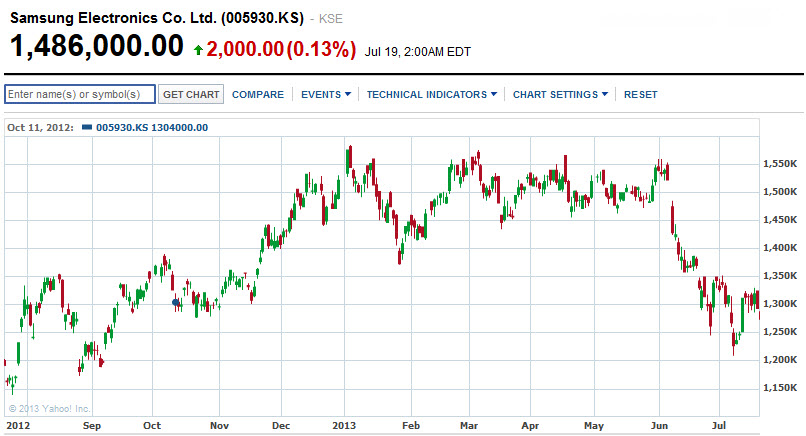Click the 1,500K price axis label
Screen dimensions: 806x436
tap(780, 192)
